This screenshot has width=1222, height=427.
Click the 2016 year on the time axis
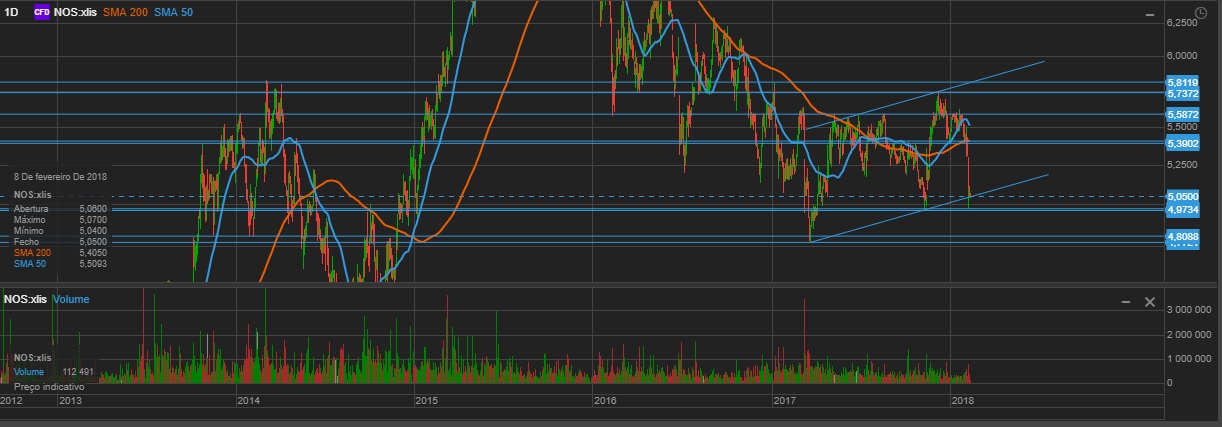coord(605,400)
